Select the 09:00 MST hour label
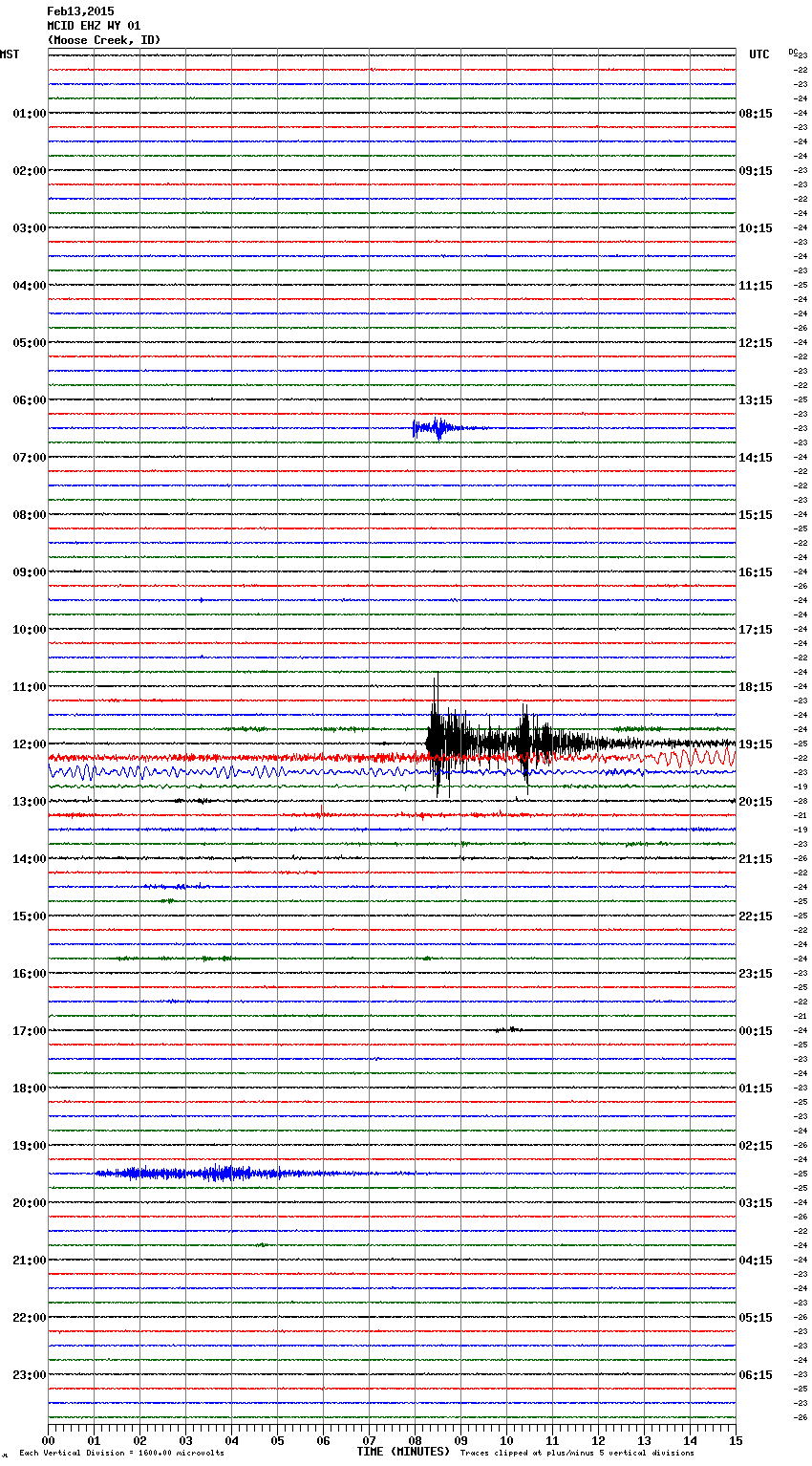812x1466 pixels. 30,572
